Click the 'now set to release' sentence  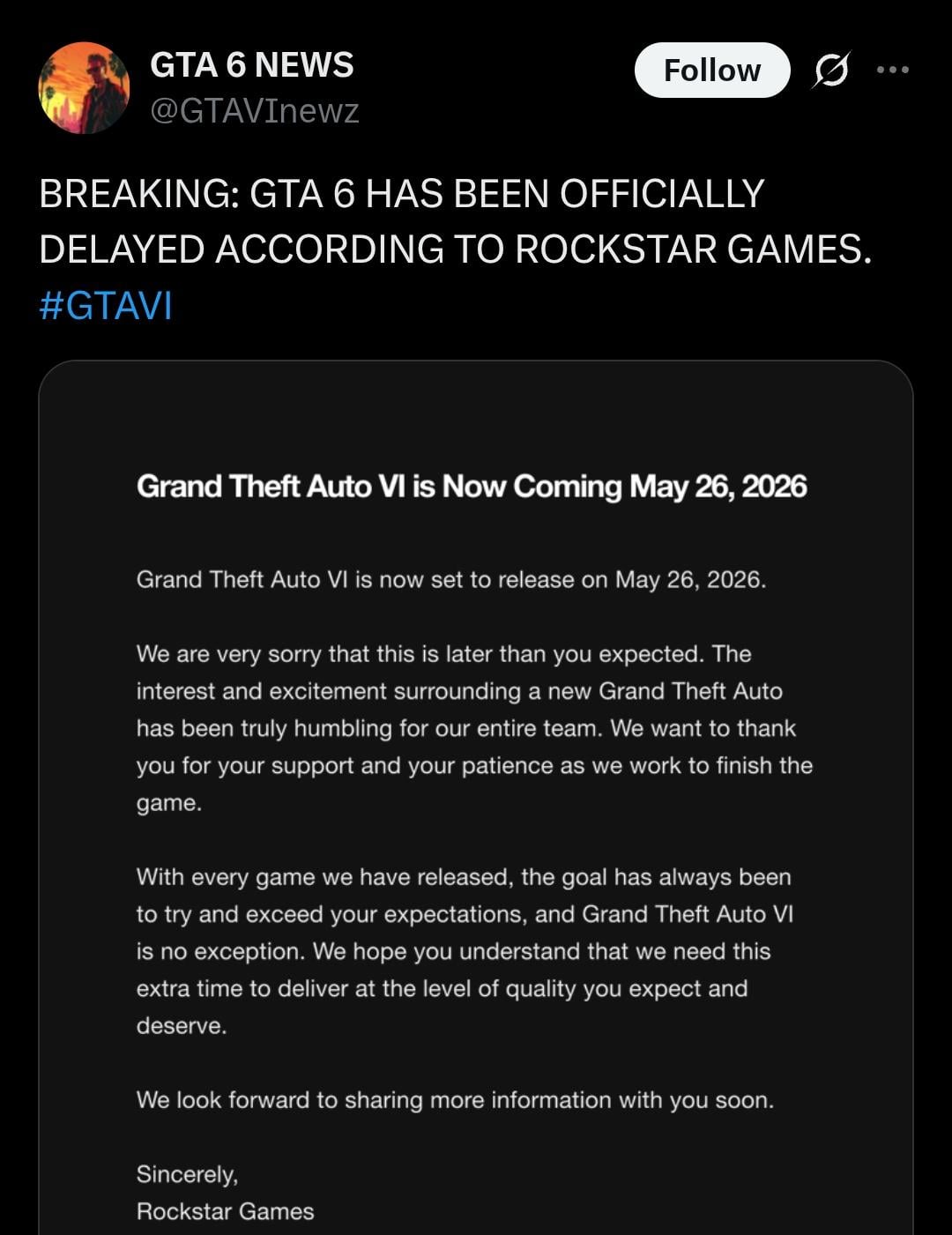point(451,580)
